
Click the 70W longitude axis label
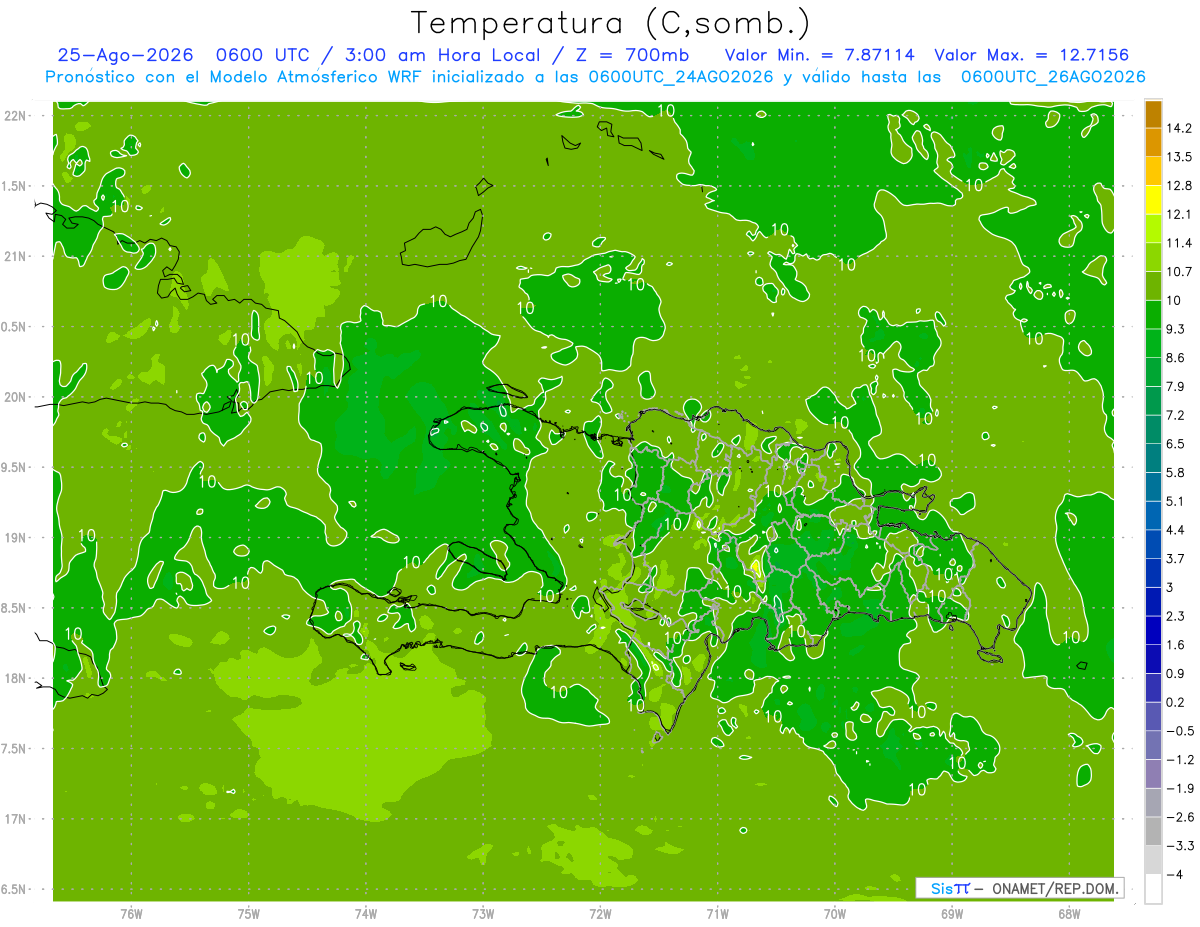[x=835, y=913]
